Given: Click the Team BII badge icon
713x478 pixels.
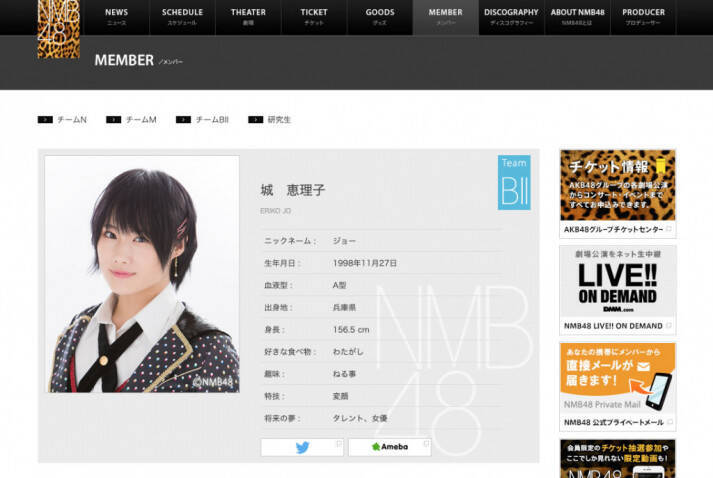Looking at the screenshot, I should [514, 182].
